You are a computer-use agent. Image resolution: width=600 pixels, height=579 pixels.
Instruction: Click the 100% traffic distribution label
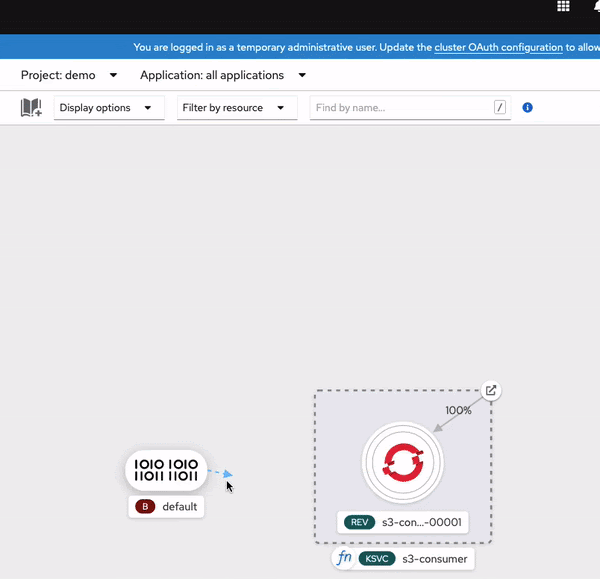coord(459,411)
